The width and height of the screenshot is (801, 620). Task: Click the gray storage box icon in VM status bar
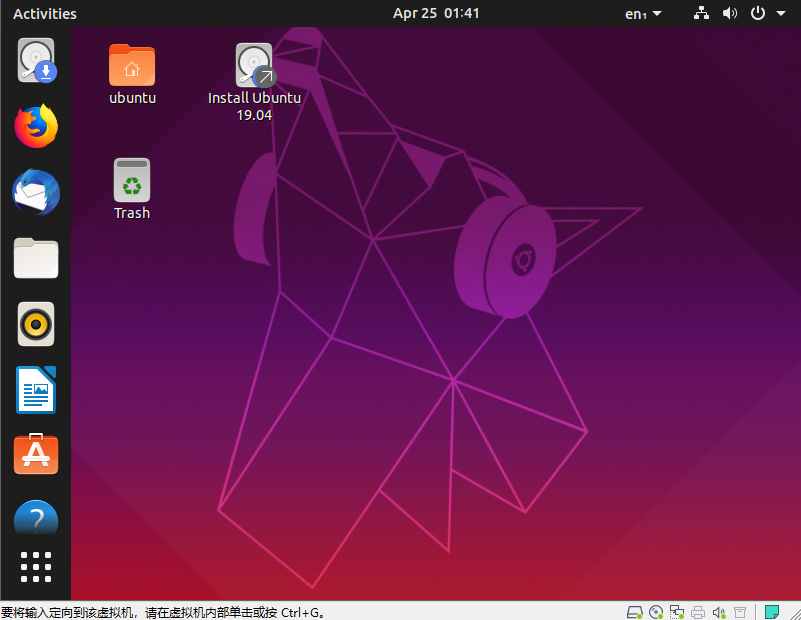(740, 612)
